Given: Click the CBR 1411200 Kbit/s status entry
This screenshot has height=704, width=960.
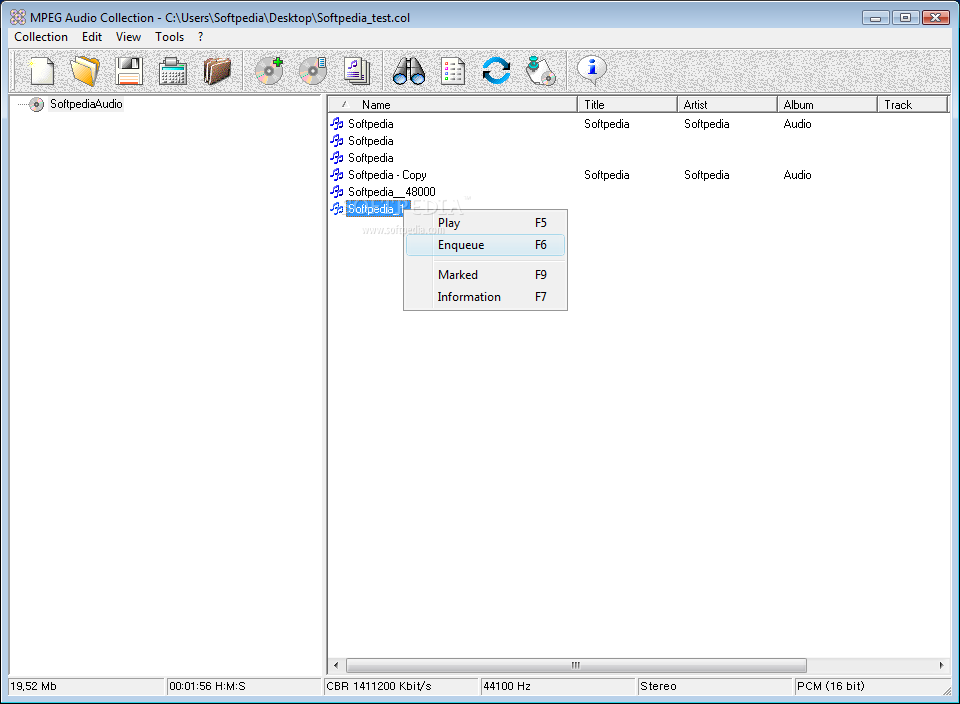Looking at the screenshot, I should click(401, 687).
